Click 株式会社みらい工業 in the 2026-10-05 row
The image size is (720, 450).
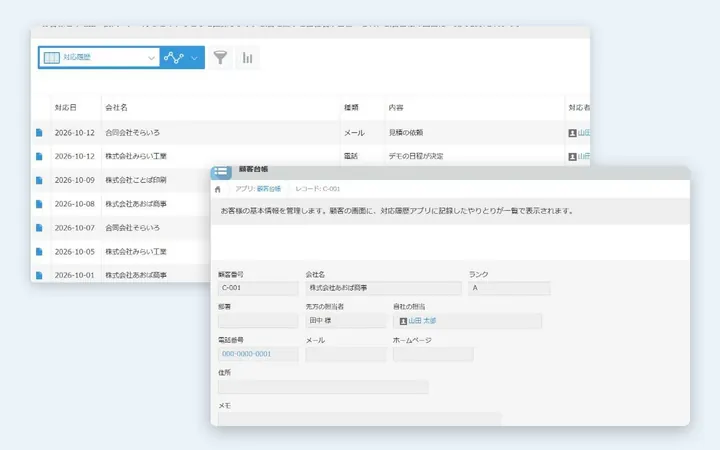[x=136, y=252]
